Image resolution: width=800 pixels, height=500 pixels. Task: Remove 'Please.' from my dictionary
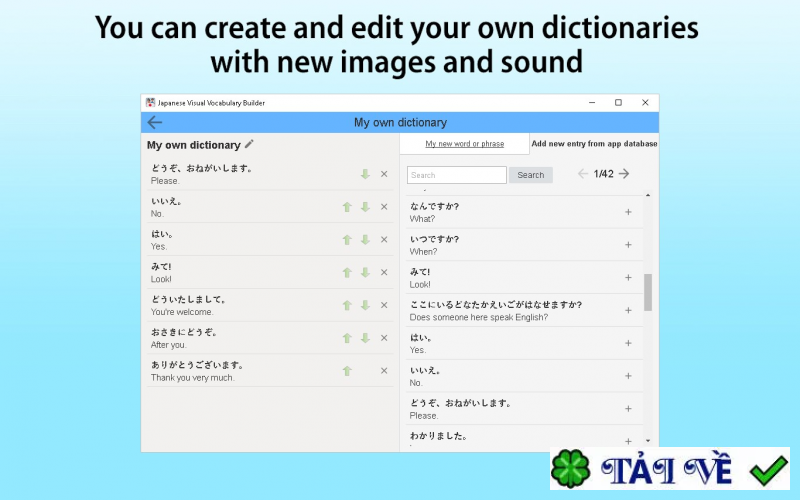[384, 174]
